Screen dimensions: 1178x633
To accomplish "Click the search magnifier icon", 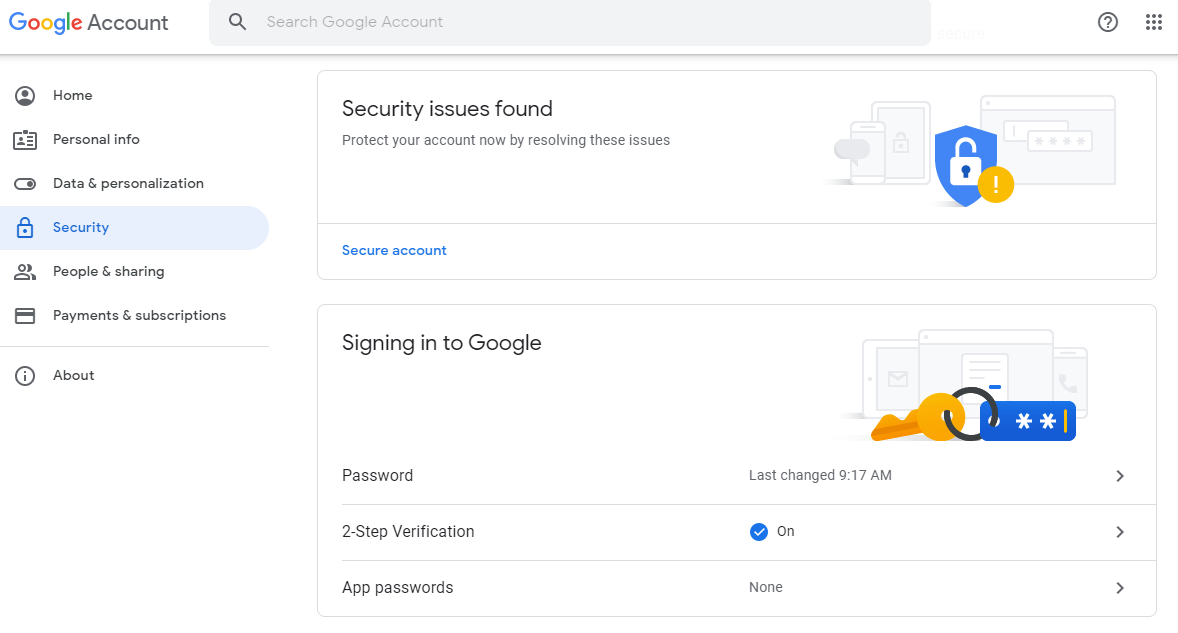I will click(x=237, y=22).
